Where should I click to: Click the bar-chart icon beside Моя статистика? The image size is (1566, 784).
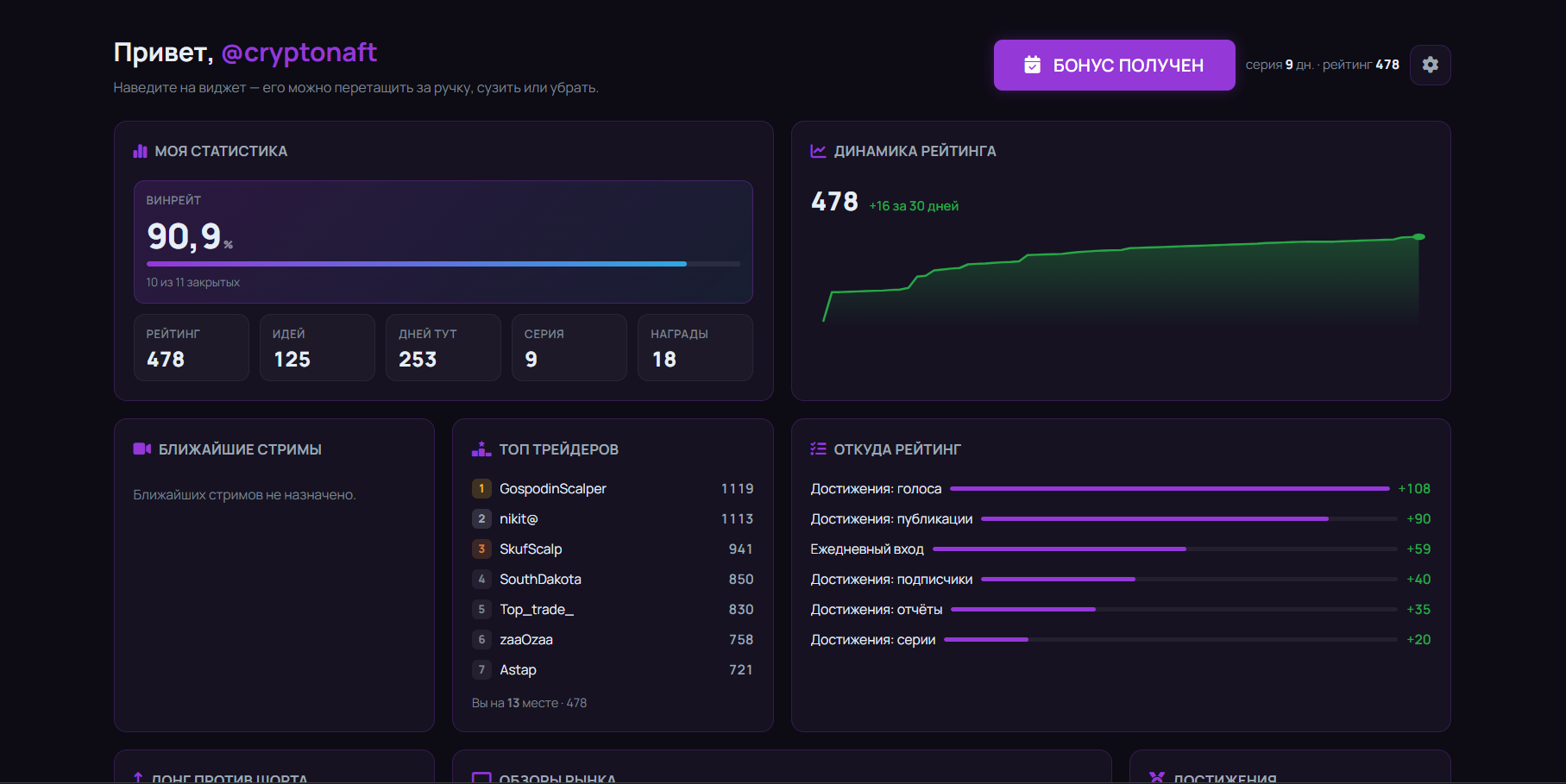[x=140, y=151]
